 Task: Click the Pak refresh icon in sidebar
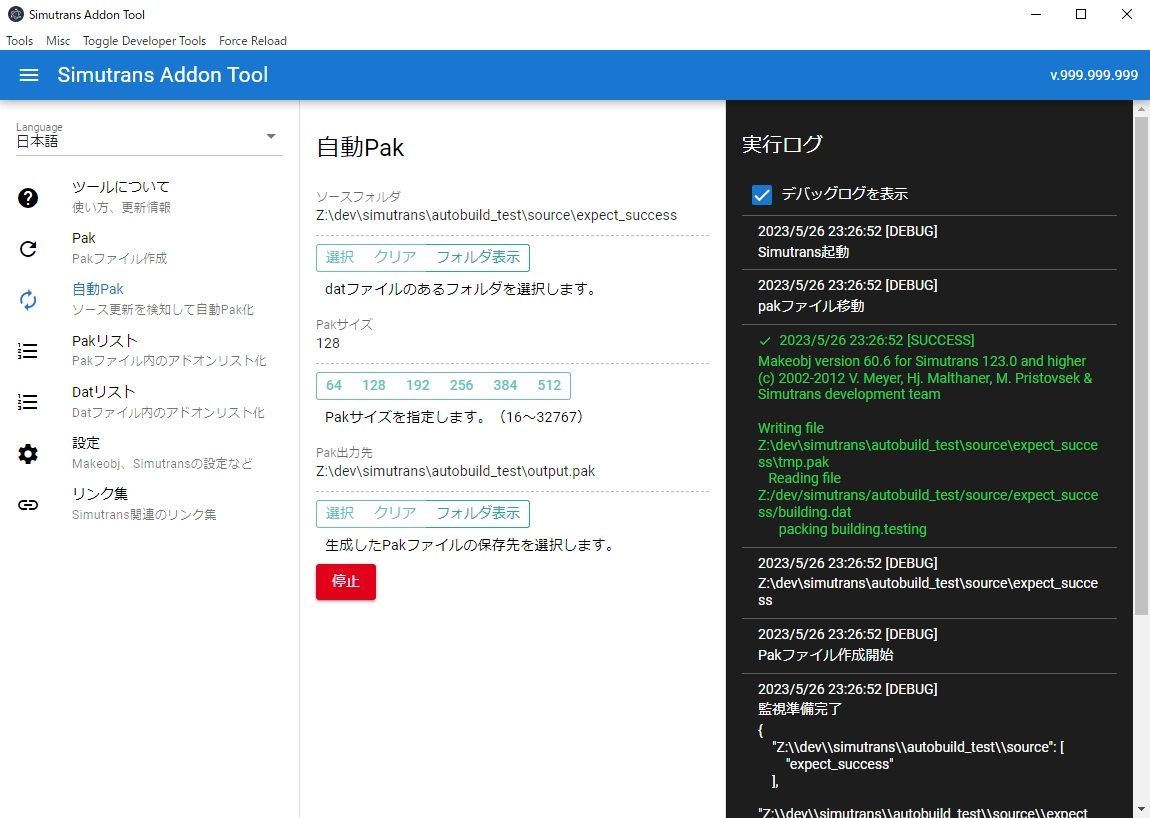tap(28, 249)
